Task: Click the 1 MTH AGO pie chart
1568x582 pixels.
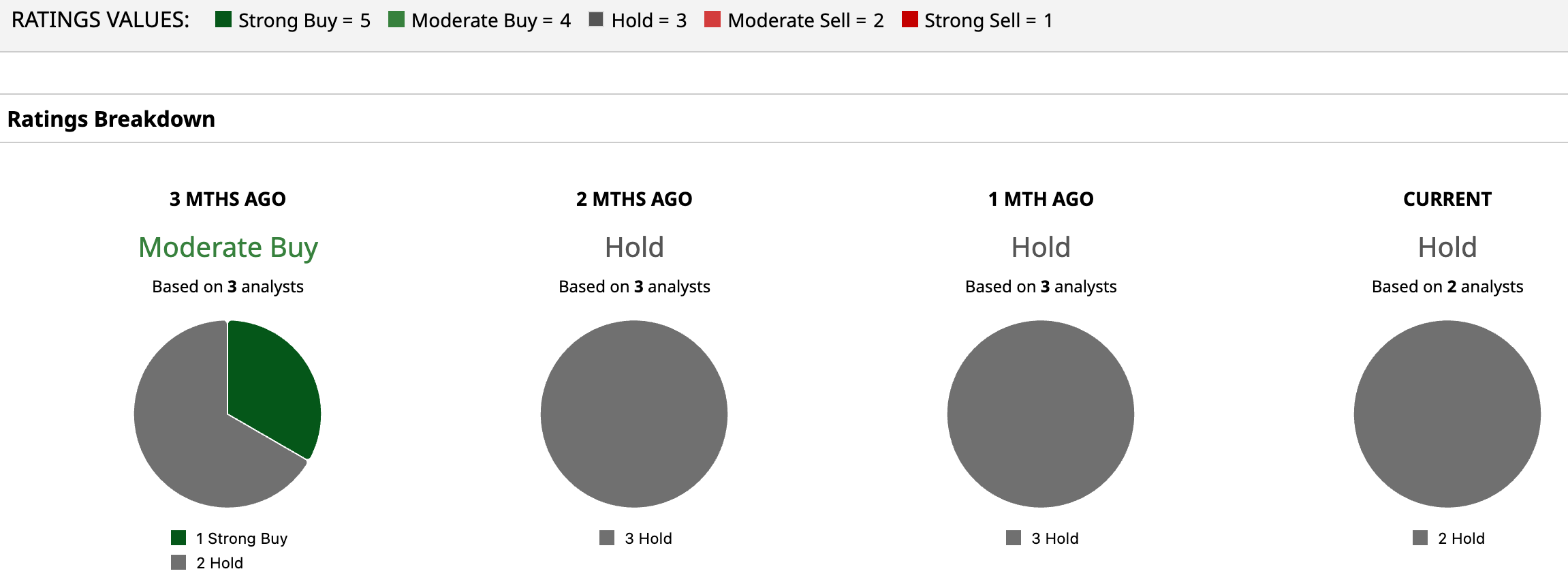Action: click(x=1041, y=414)
